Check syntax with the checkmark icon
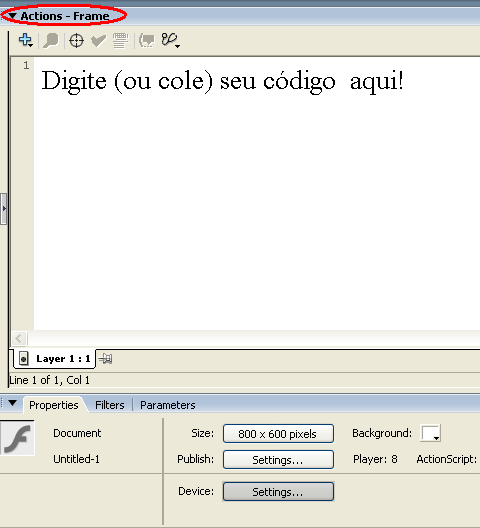 [99, 41]
